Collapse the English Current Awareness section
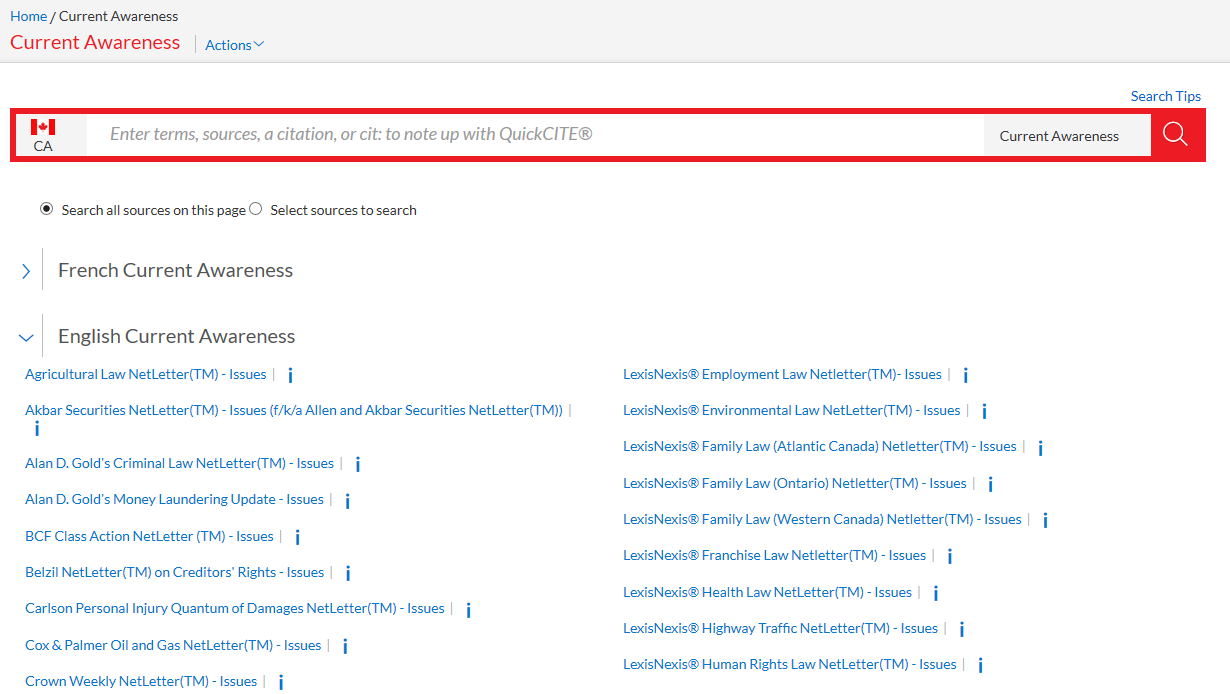 (x=26, y=337)
